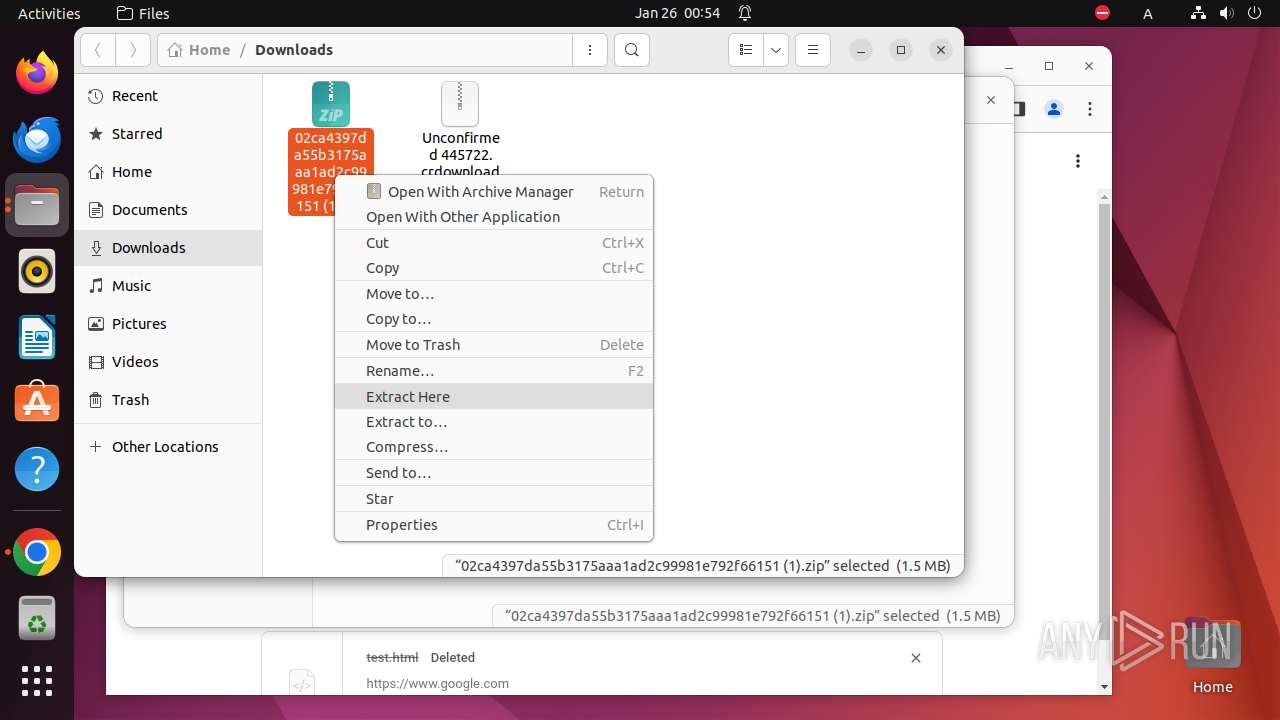Open Starred in the sidebar
The width and height of the screenshot is (1280, 720).
pyautogui.click(x=168, y=134)
